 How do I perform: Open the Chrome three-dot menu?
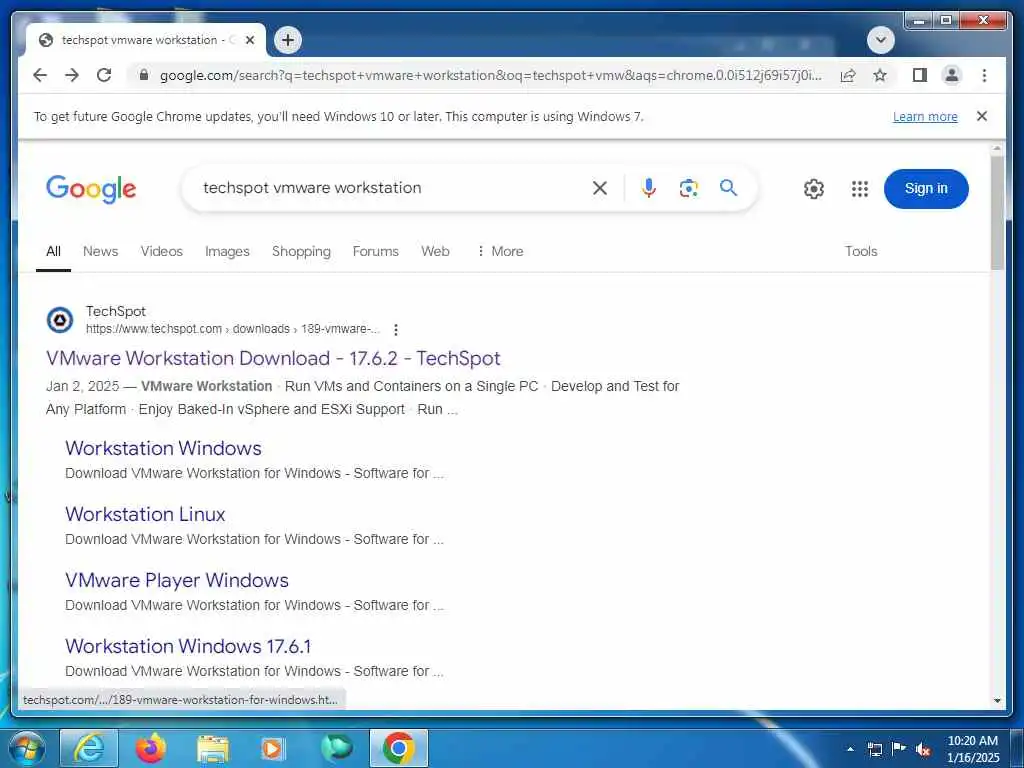point(984,75)
